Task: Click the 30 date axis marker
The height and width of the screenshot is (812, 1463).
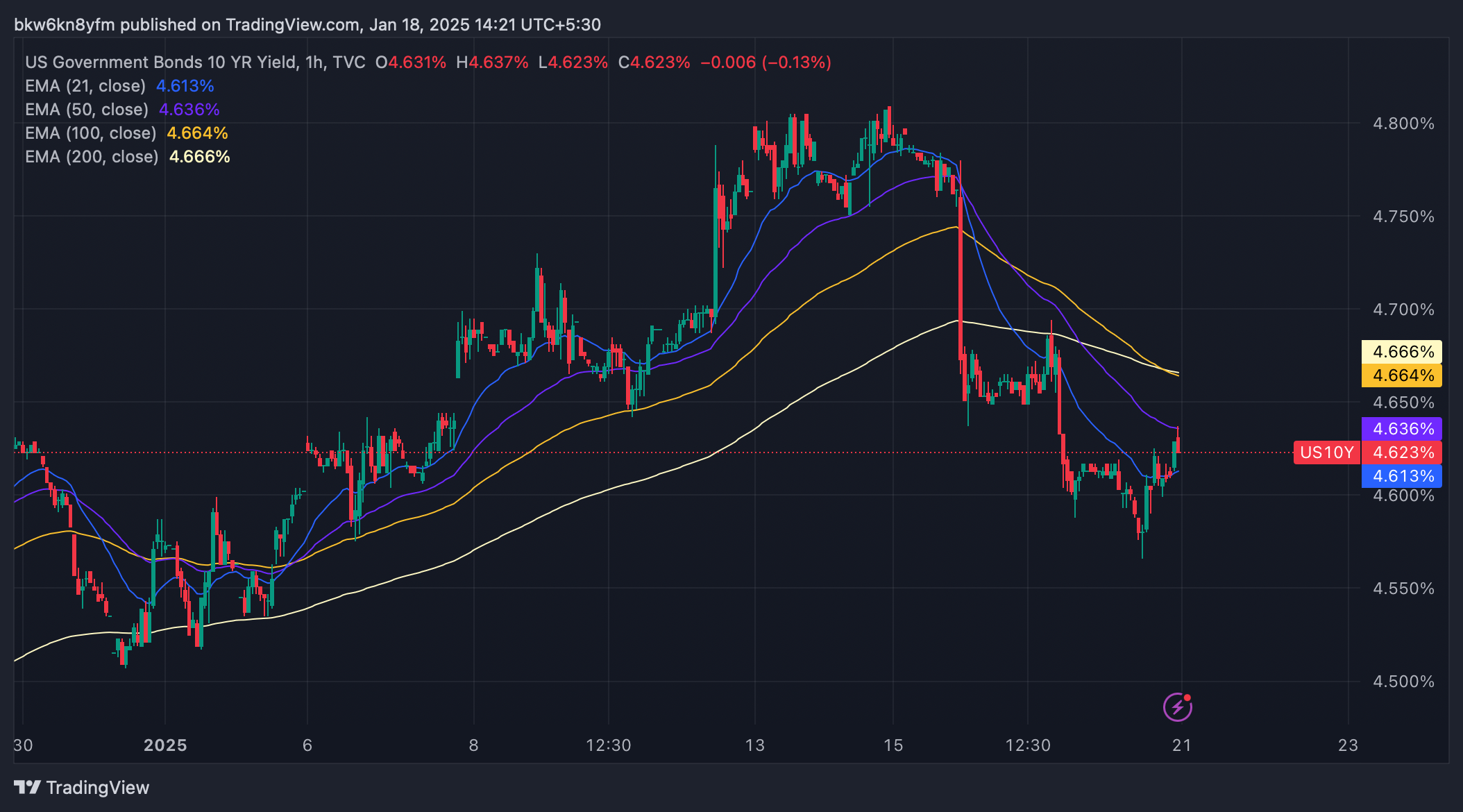Action: (x=23, y=745)
